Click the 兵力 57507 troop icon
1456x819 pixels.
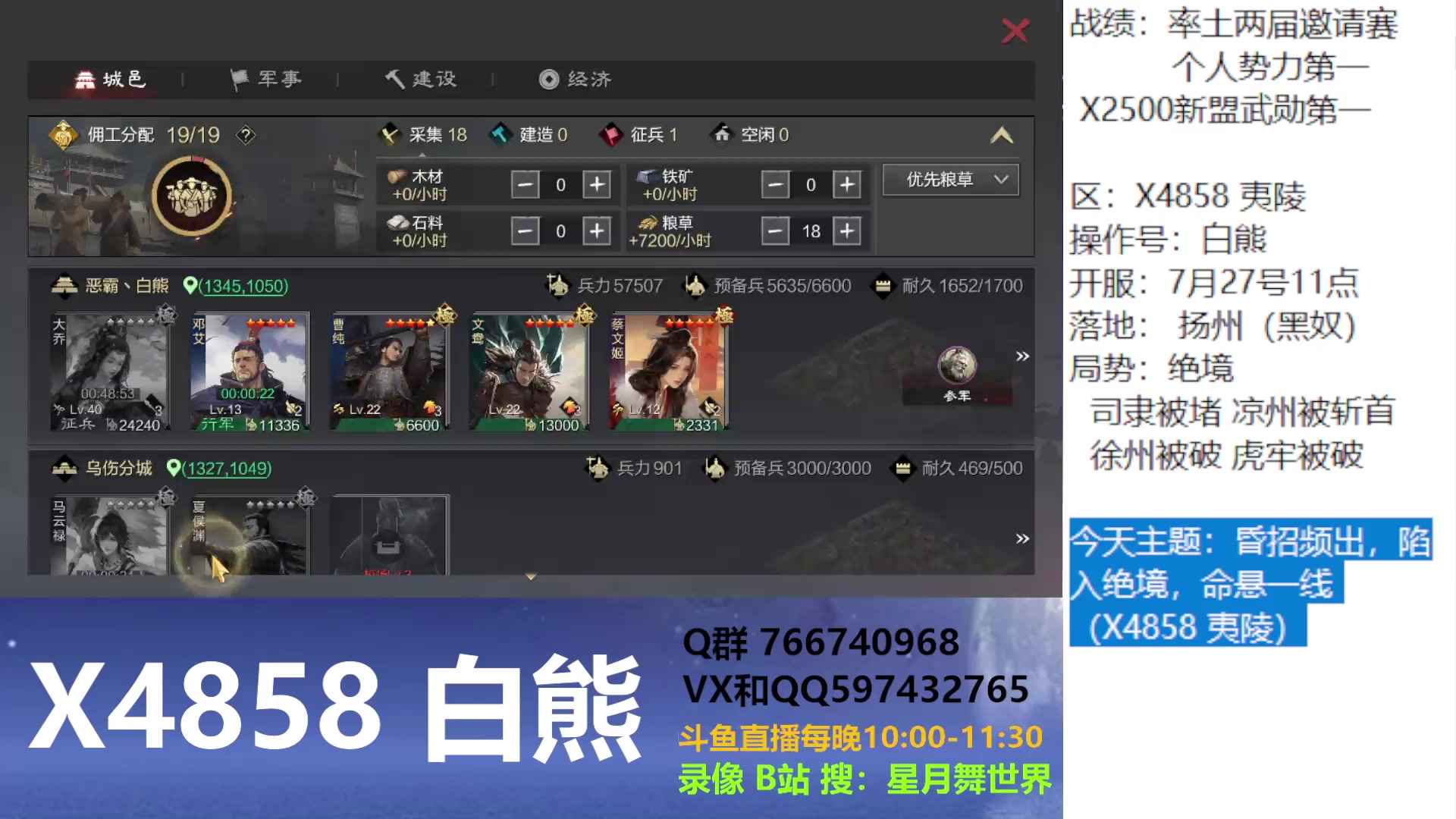(557, 286)
